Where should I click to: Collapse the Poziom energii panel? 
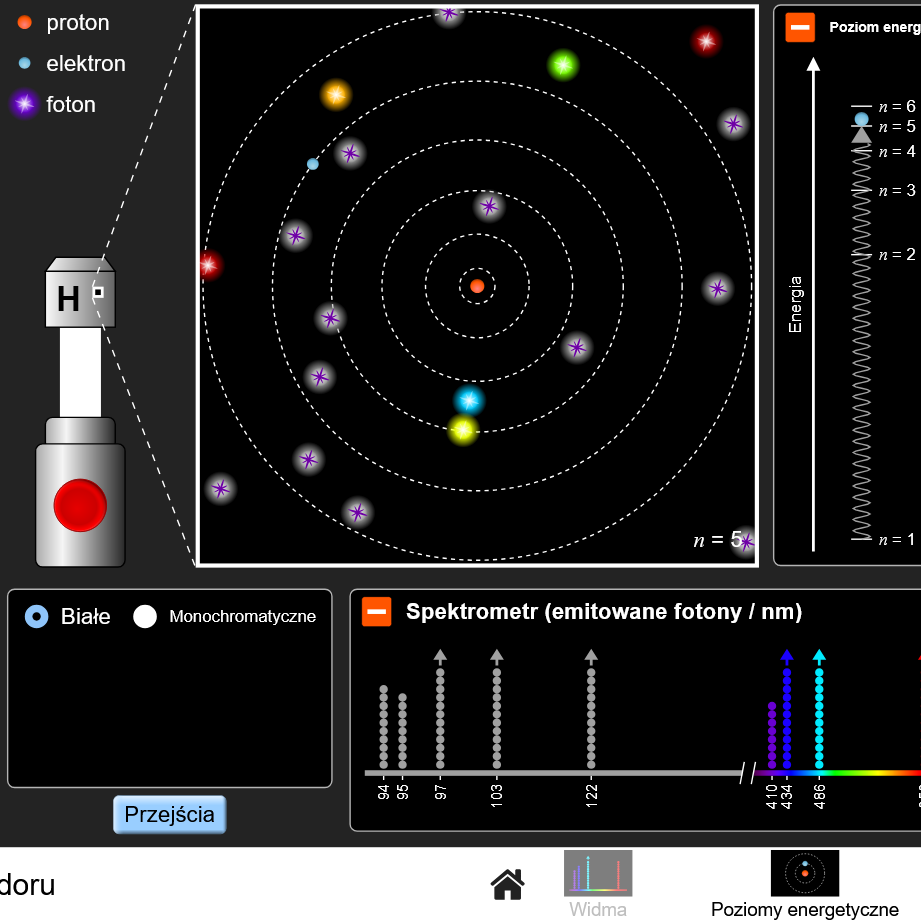(x=800, y=27)
